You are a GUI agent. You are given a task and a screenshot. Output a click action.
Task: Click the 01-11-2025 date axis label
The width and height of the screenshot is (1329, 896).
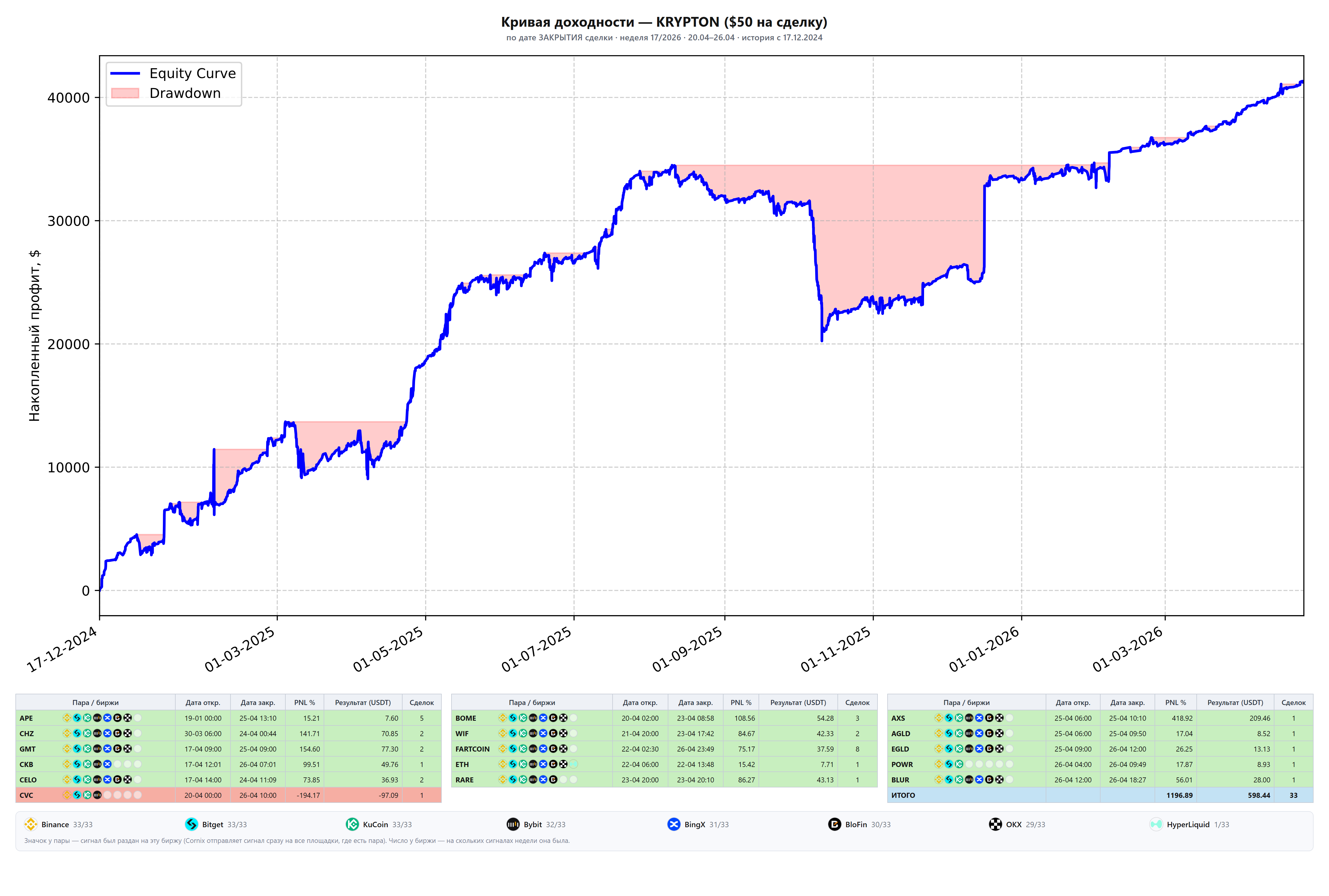[x=835, y=649]
